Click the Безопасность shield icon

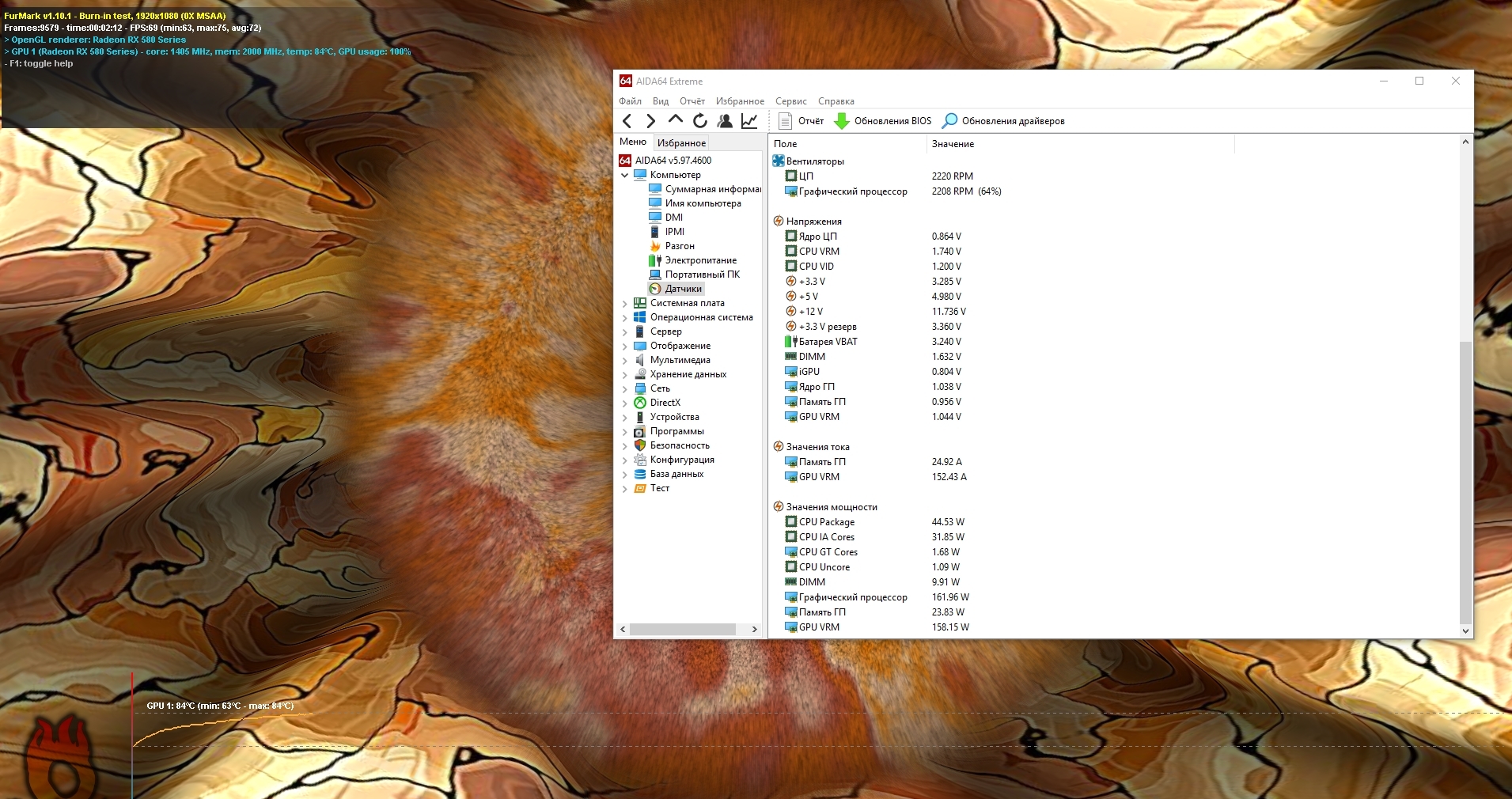pyautogui.click(x=640, y=445)
